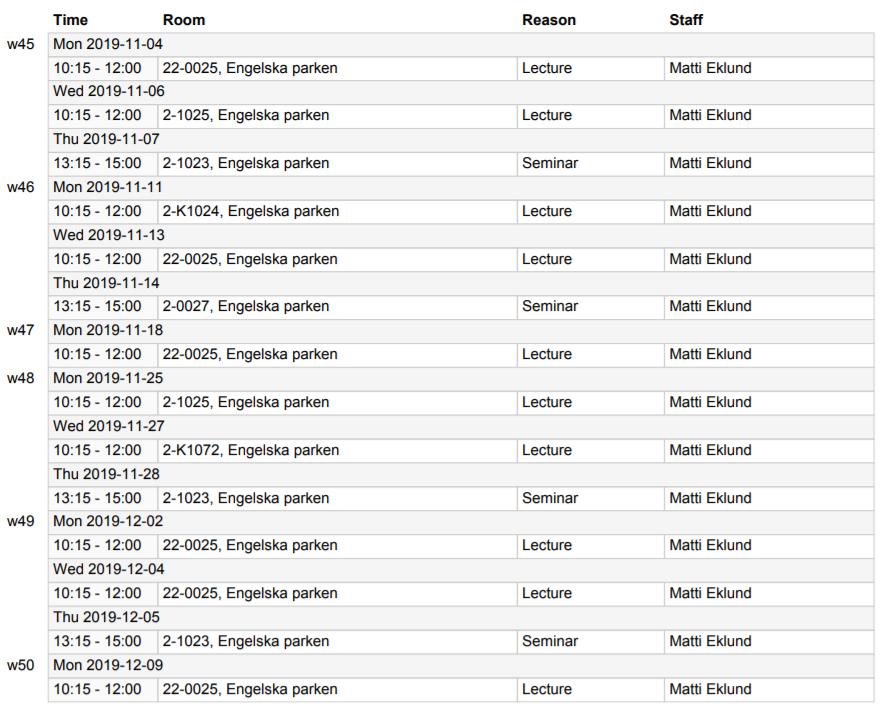Click the w49 week label
The width and height of the screenshot is (881, 712).
21,521
